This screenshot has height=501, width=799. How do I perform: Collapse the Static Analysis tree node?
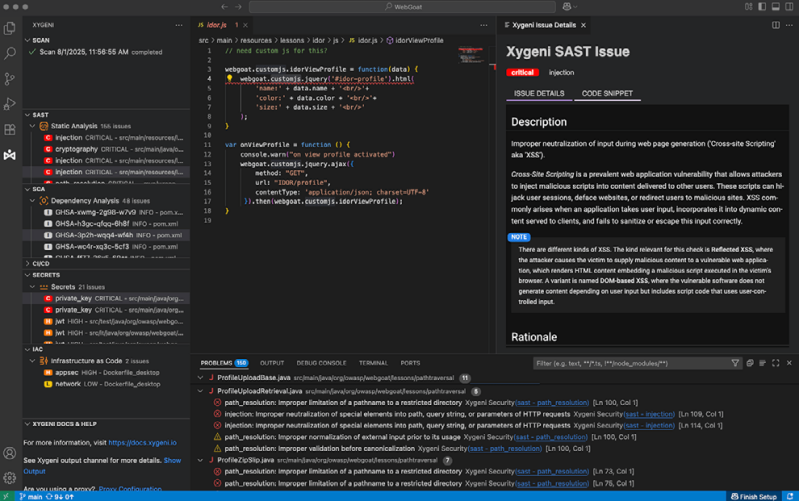(33, 126)
